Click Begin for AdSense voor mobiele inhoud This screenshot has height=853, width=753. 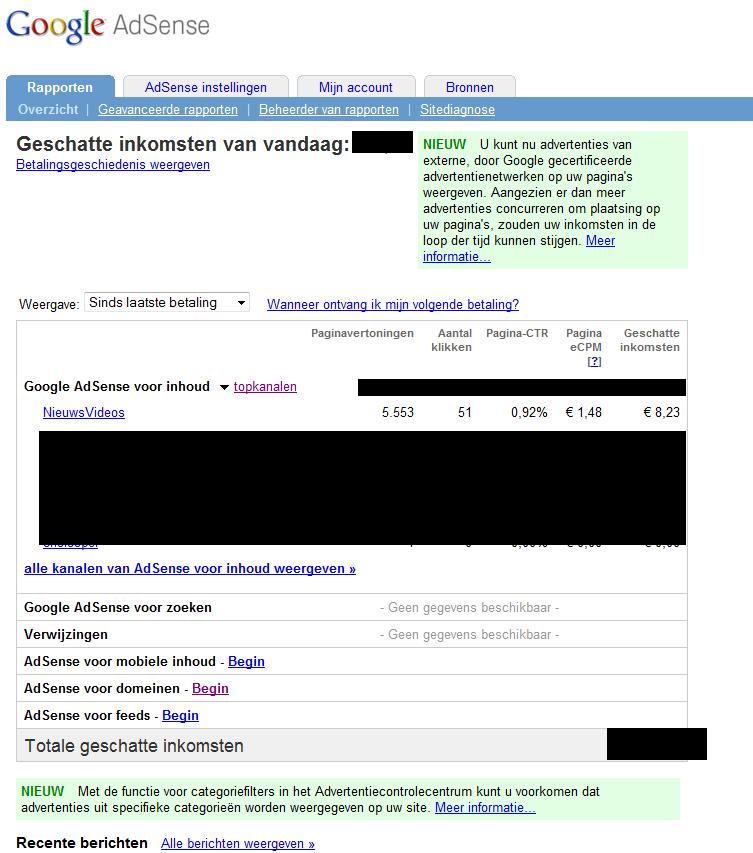pos(246,662)
